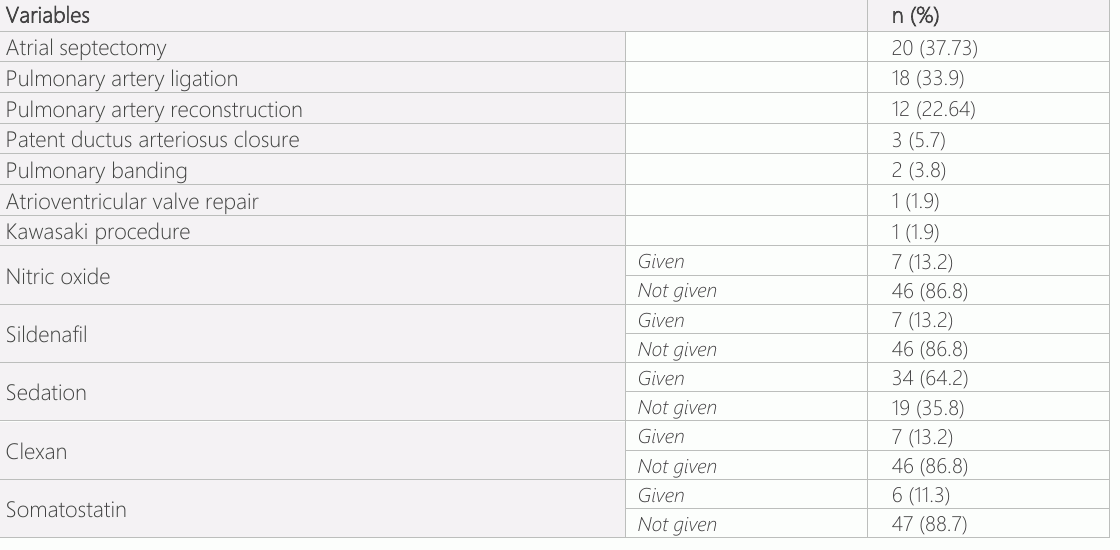Click the Atrioventricular valve repair cell

(312, 201)
